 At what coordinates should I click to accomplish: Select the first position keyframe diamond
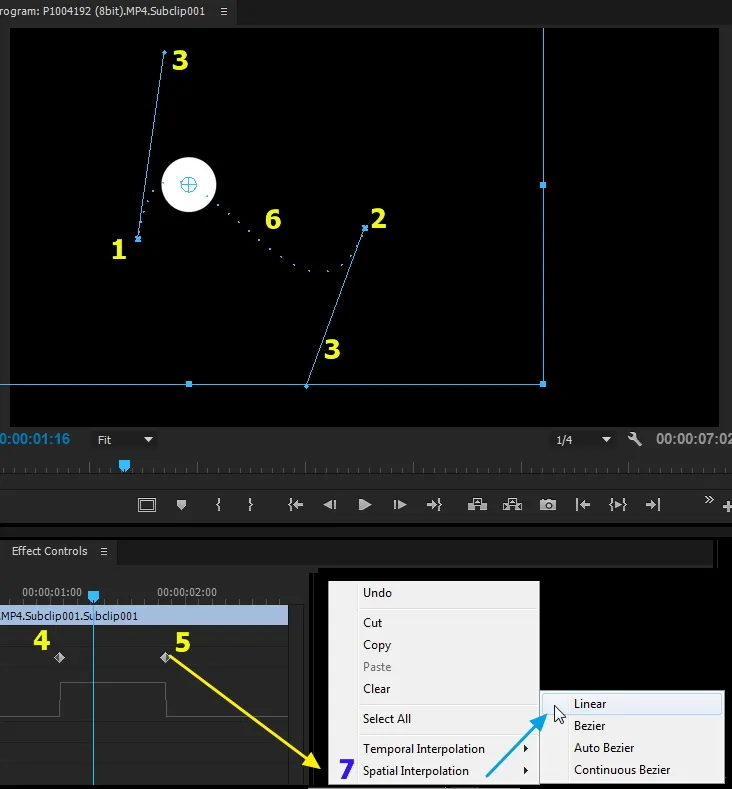59,658
